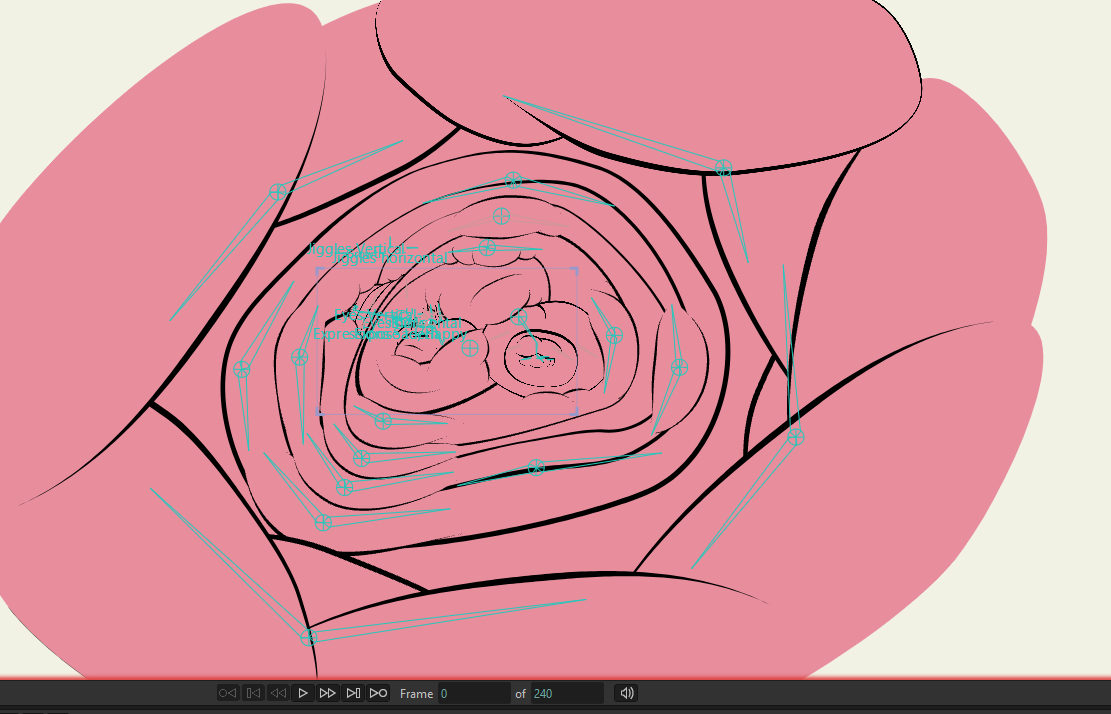This screenshot has height=714, width=1111.
Task: Select the bone joint at bottom-left petal
Action: point(309,637)
